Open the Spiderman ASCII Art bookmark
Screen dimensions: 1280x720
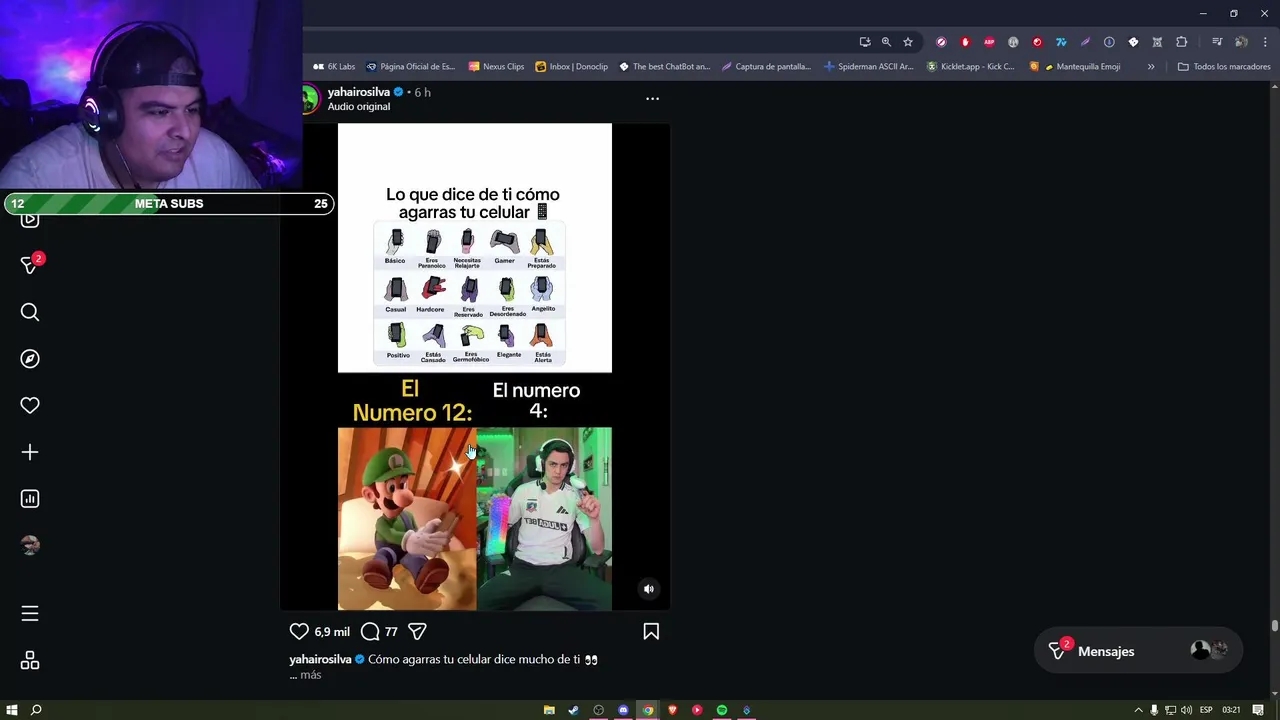click(868, 67)
